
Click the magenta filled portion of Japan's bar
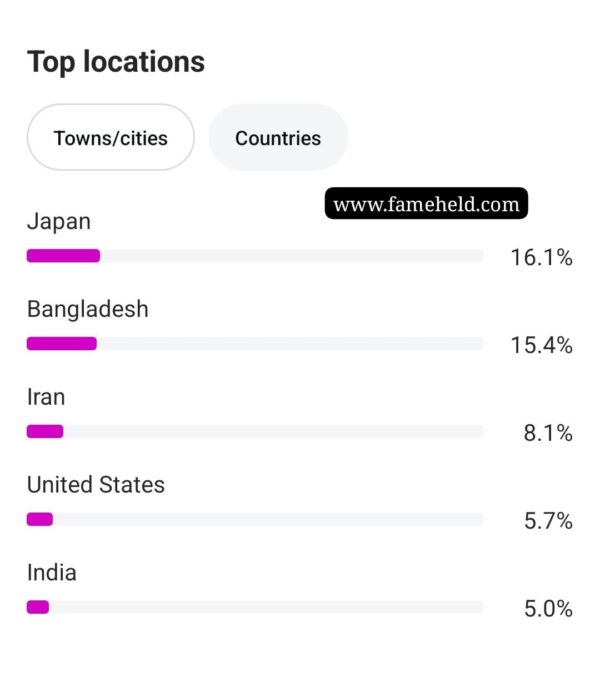63,256
